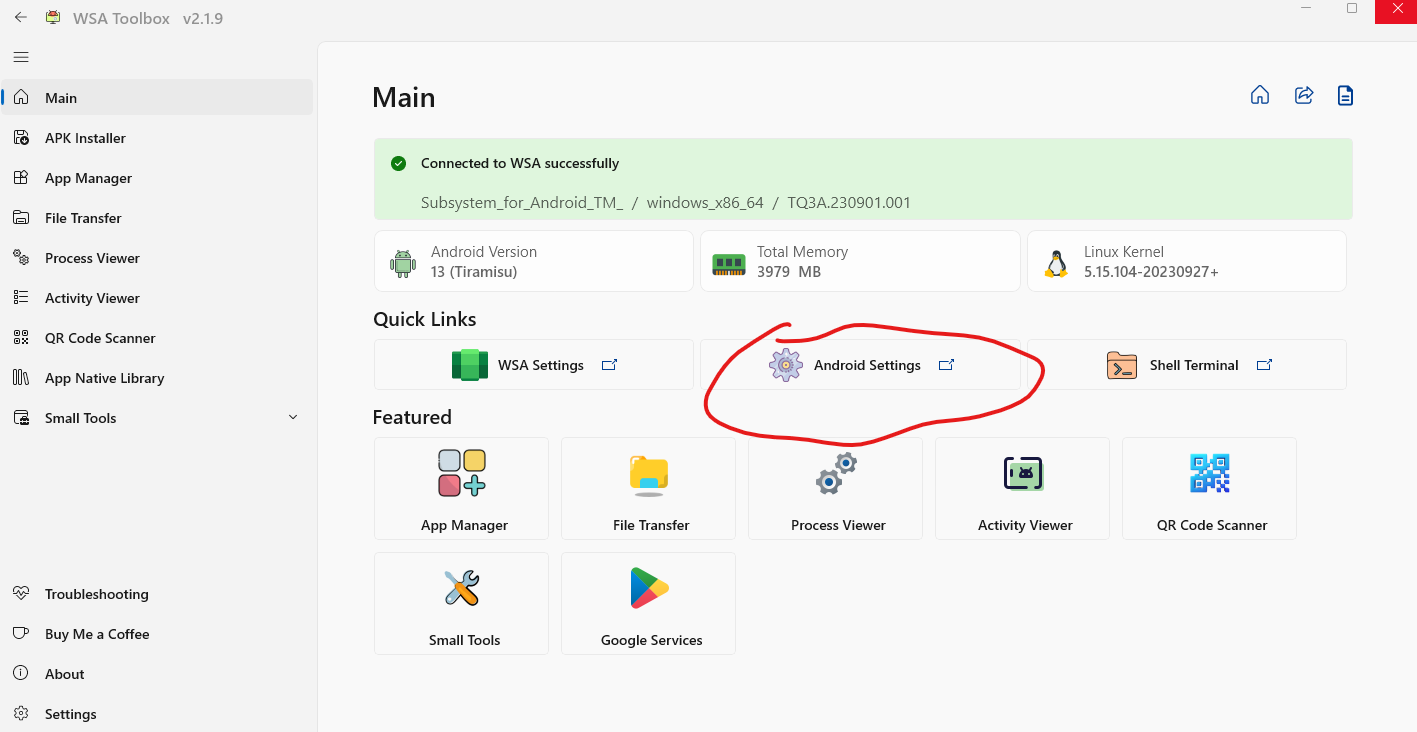Click the Troubleshooting heart-pulse icon
This screenshot has width=1417, height=732.
[21, 594]
